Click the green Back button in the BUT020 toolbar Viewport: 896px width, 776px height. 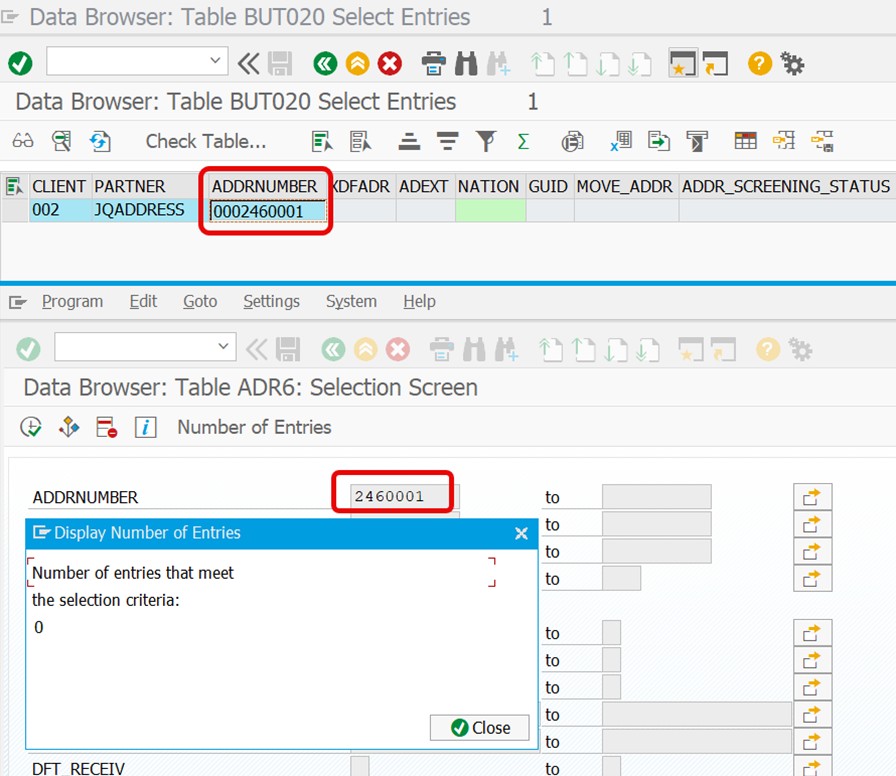click(x=325, y=63)
